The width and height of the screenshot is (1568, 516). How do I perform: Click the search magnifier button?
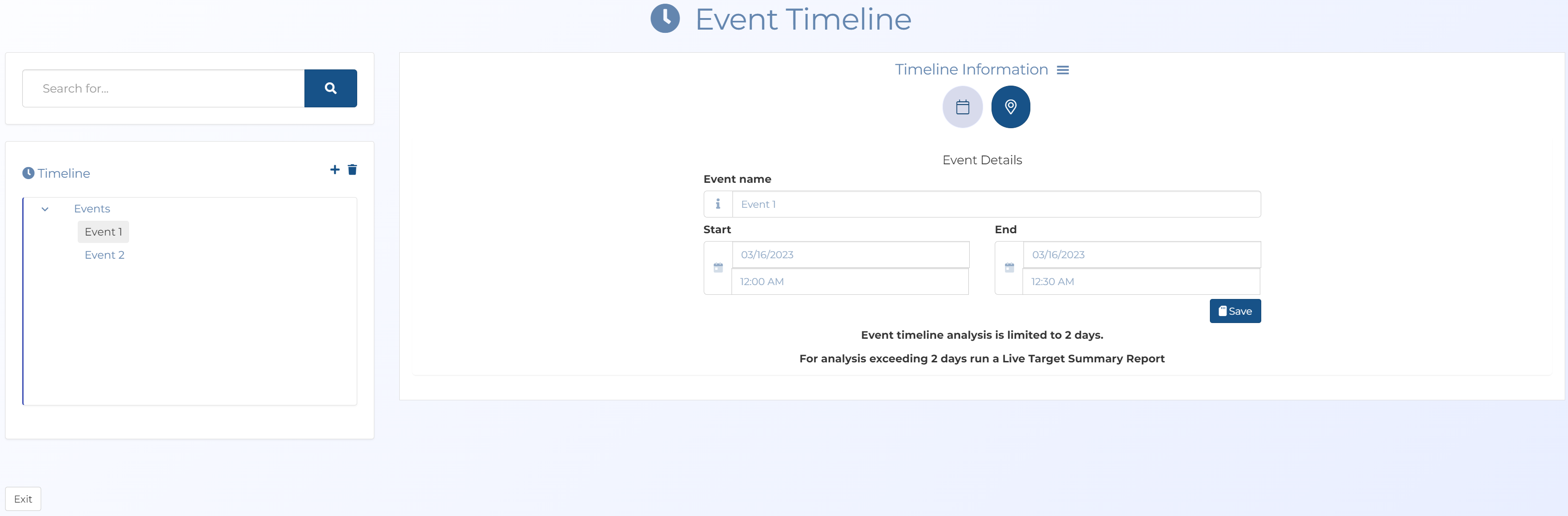point(330,88)
